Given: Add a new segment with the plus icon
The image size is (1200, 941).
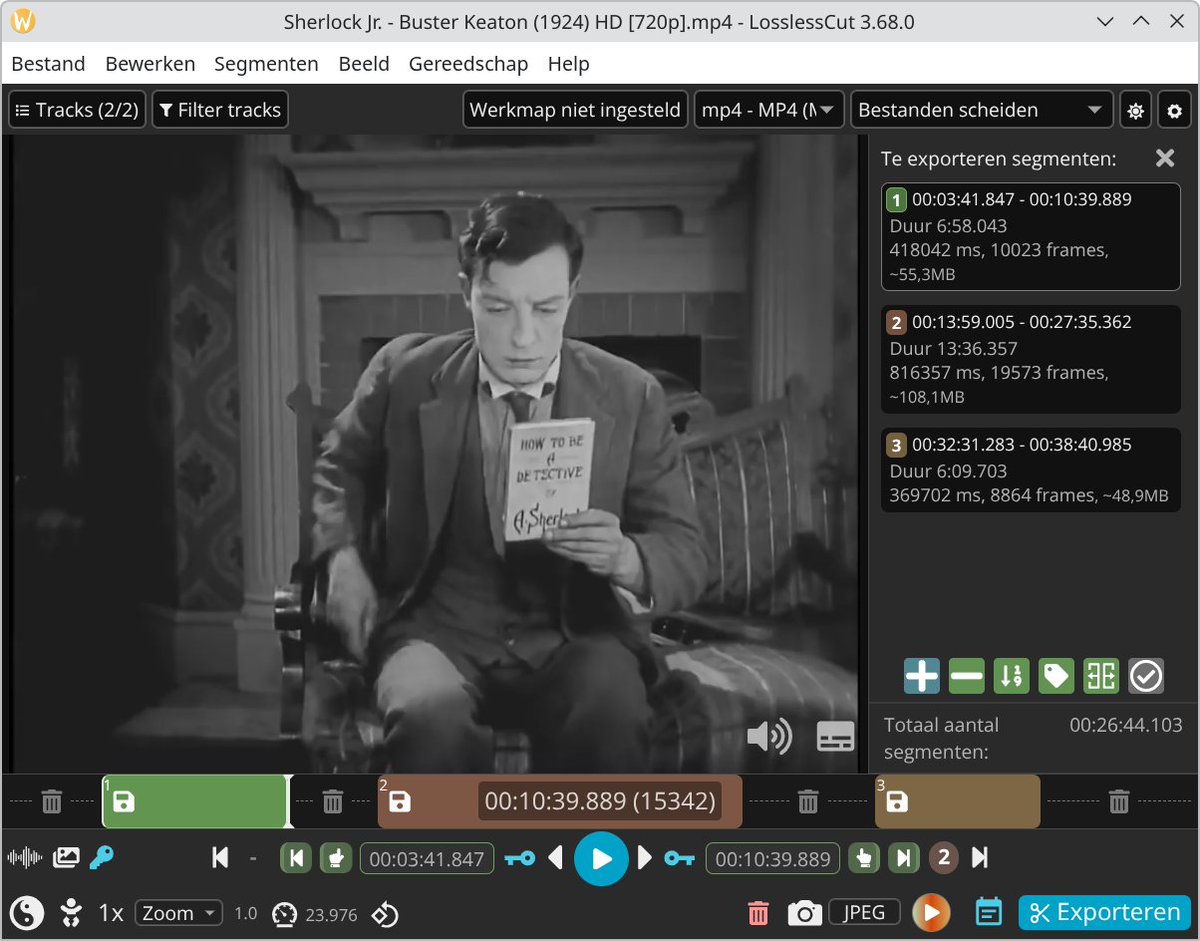Looking at the screenshot, I should click(921, 677).
